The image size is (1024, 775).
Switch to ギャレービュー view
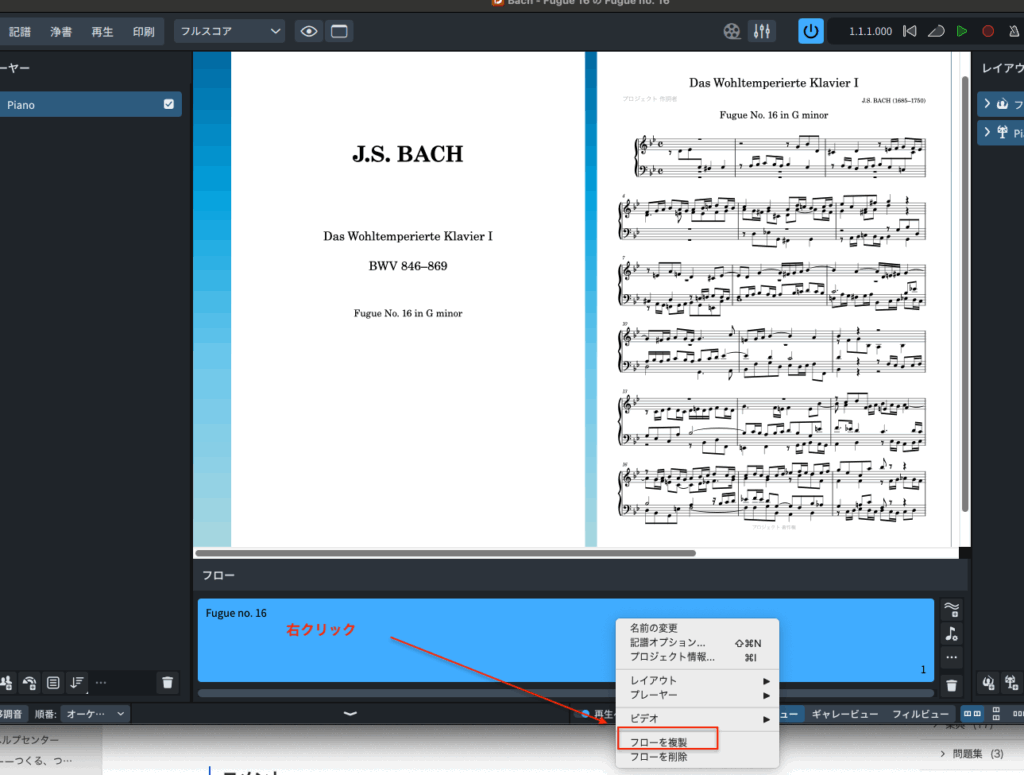tap(844, 714)
